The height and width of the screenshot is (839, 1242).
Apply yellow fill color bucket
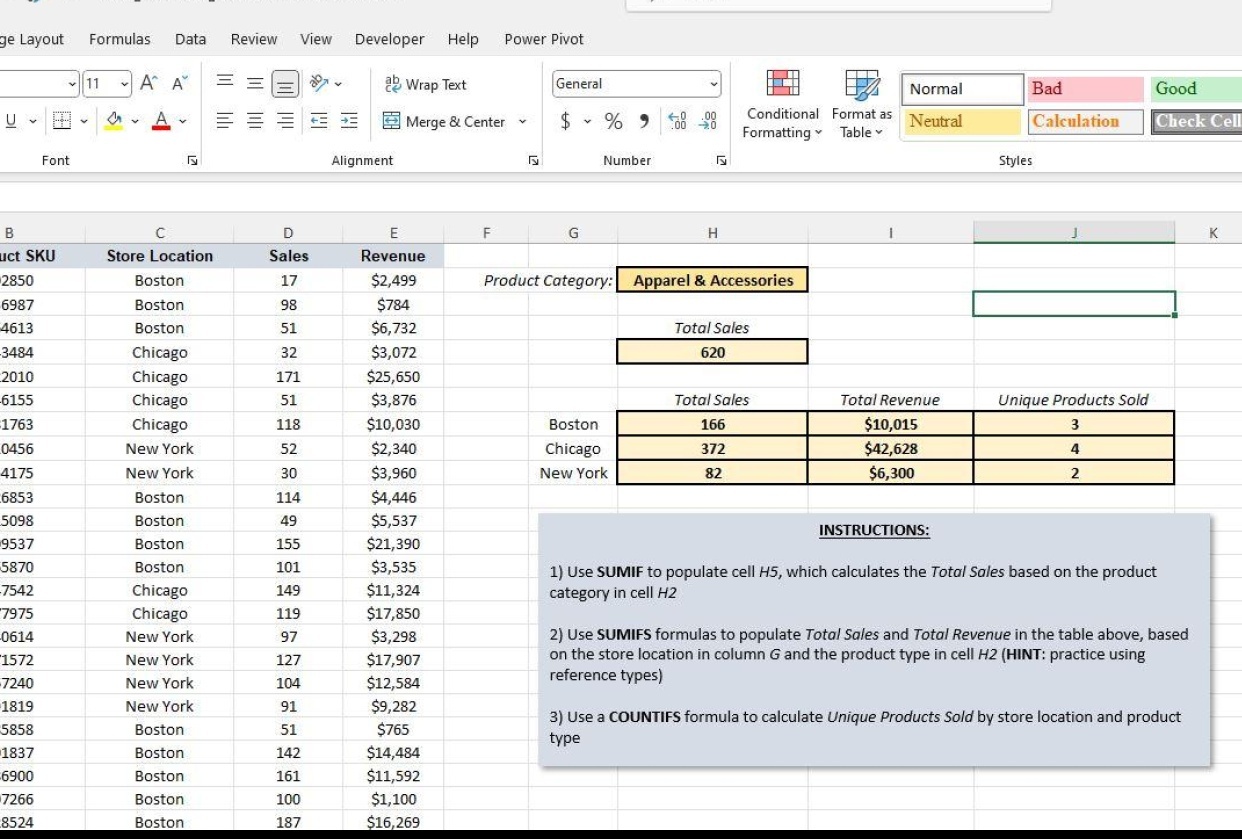114,122
